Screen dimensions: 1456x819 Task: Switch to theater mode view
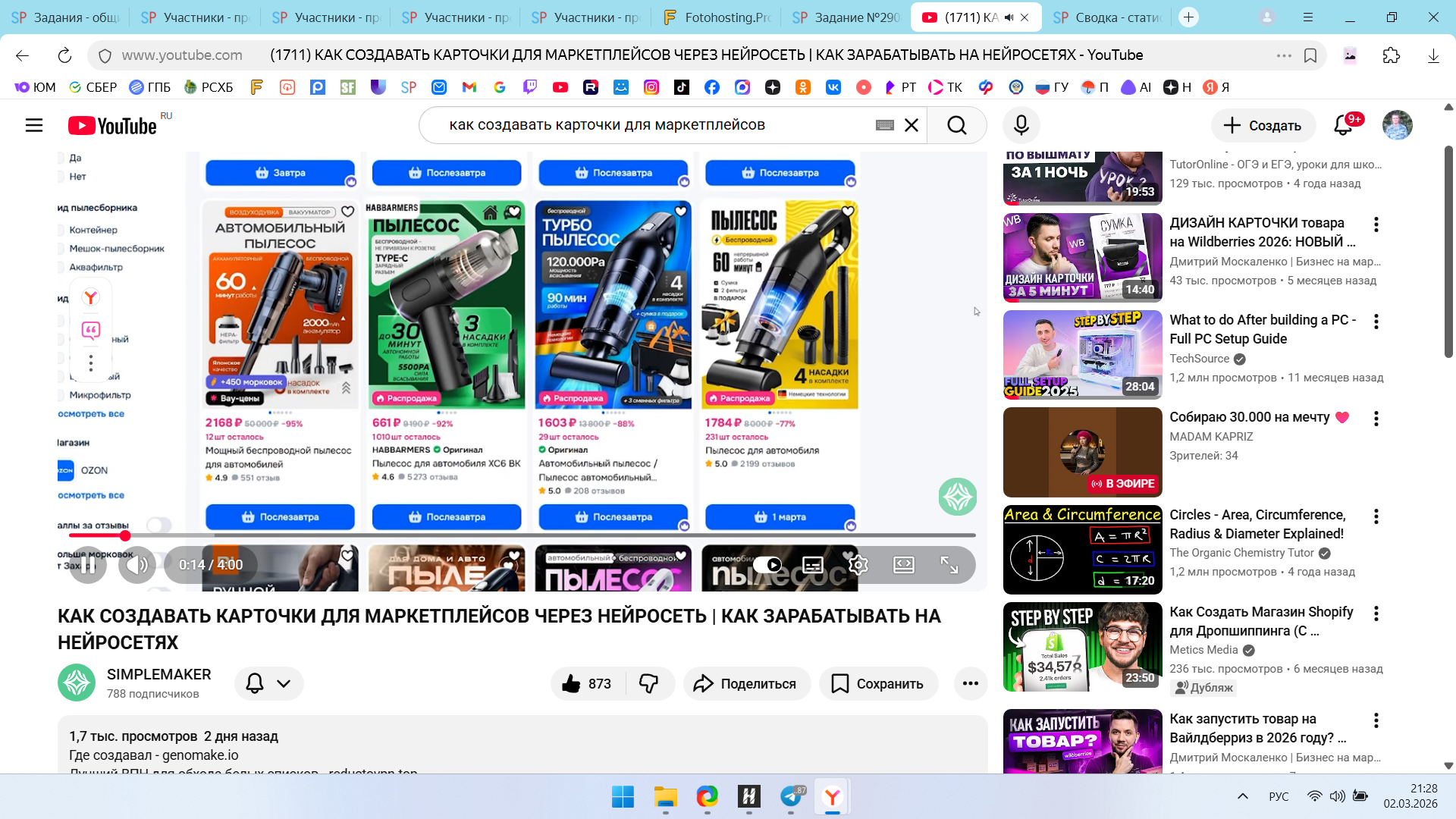pyautogui.click(x=904, y=565)
